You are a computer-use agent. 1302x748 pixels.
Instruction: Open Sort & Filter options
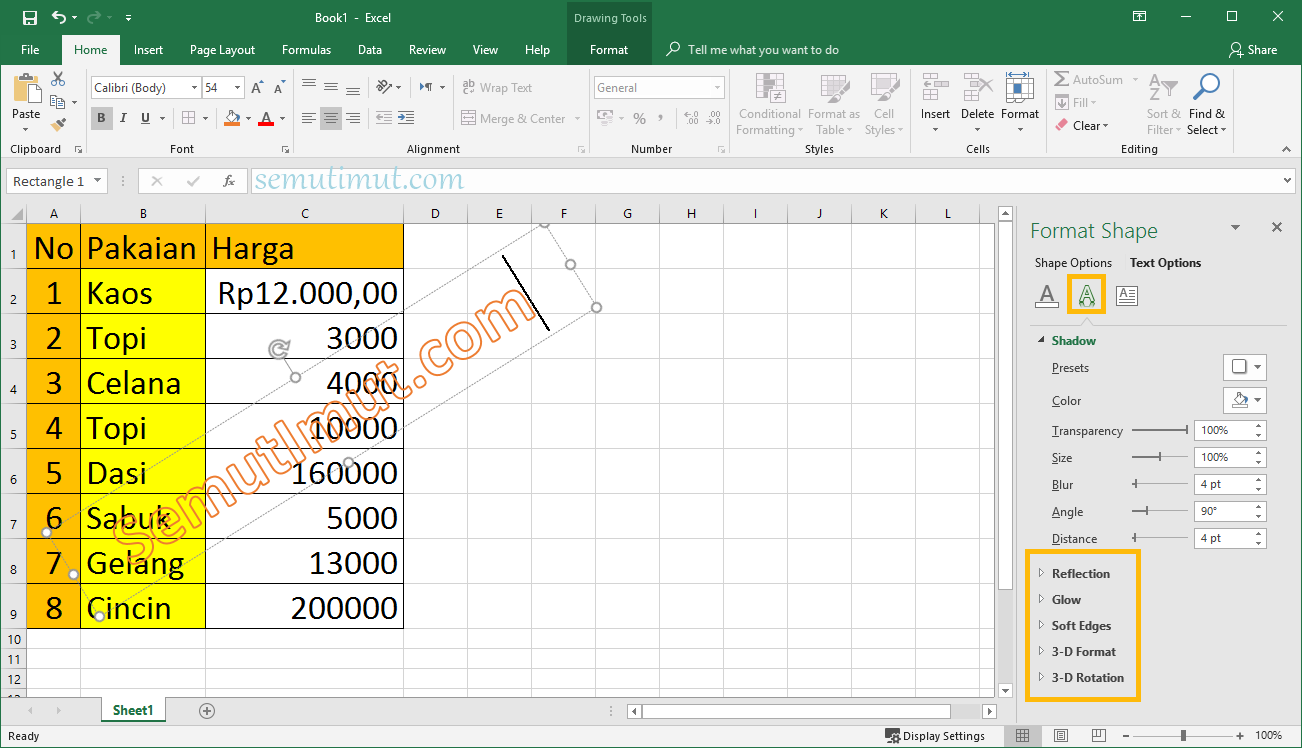[x=1162, y=105]
